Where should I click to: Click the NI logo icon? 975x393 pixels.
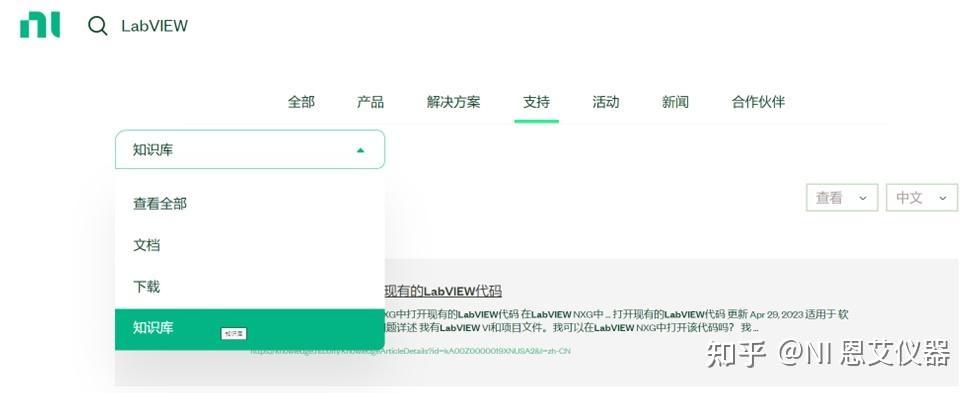pos(40,25)
